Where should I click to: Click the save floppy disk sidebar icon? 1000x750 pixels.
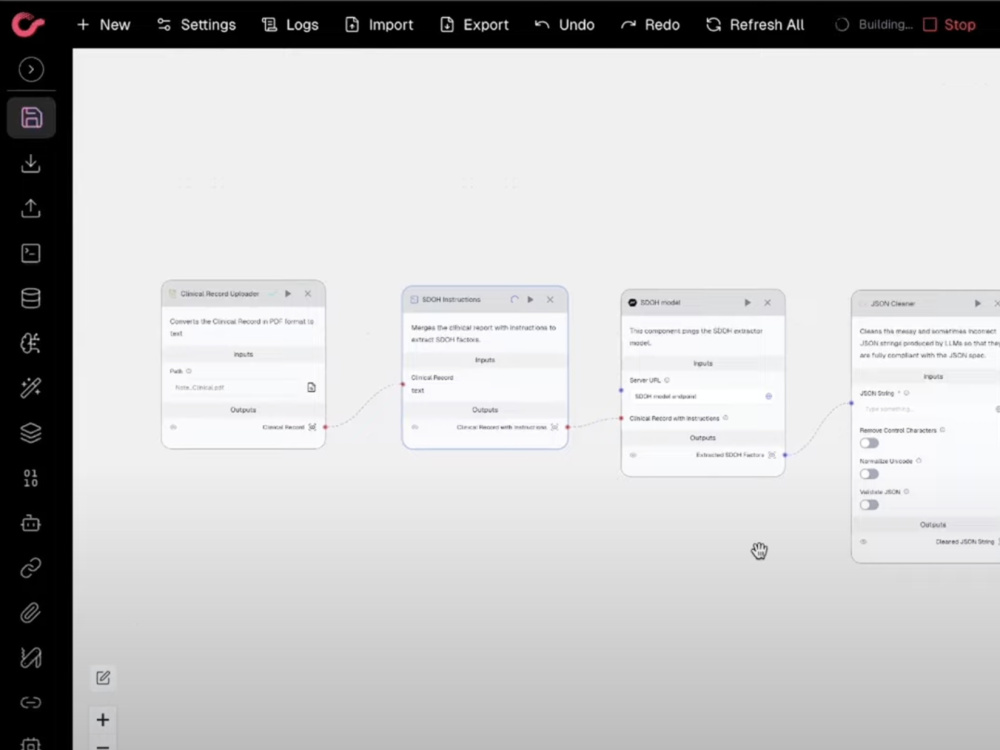point(31,118)
